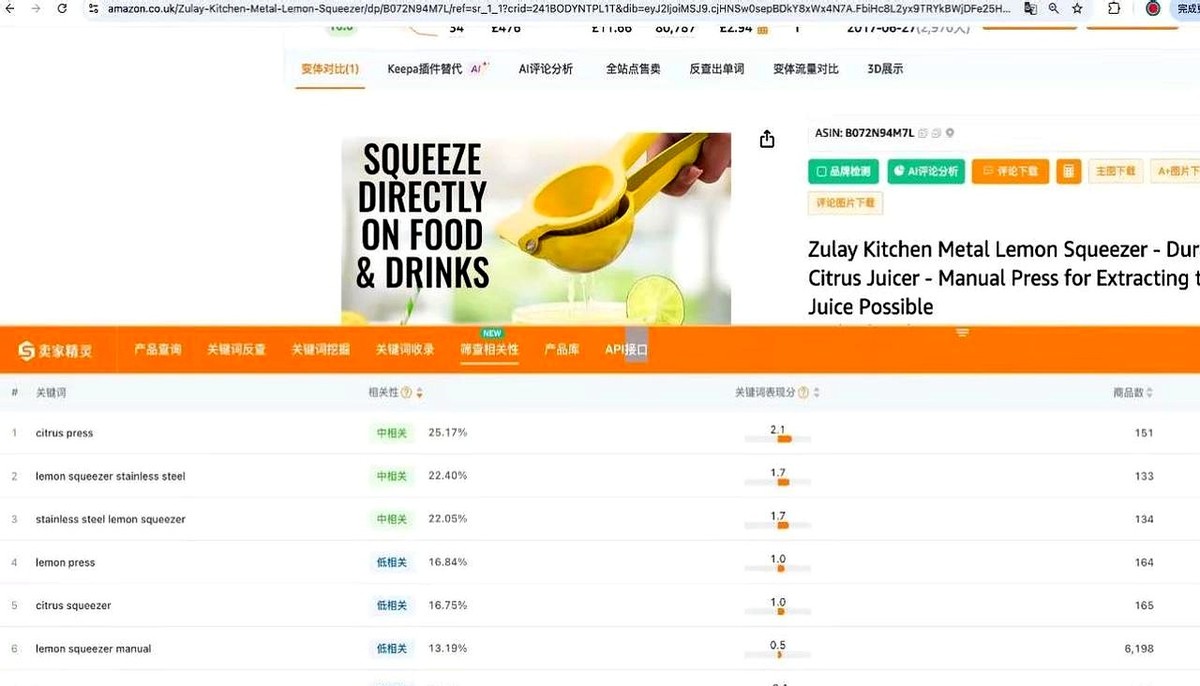Reload the page with browser refresh icon
This screenshot has height=686, width=1200.
(x=62, y=8)
